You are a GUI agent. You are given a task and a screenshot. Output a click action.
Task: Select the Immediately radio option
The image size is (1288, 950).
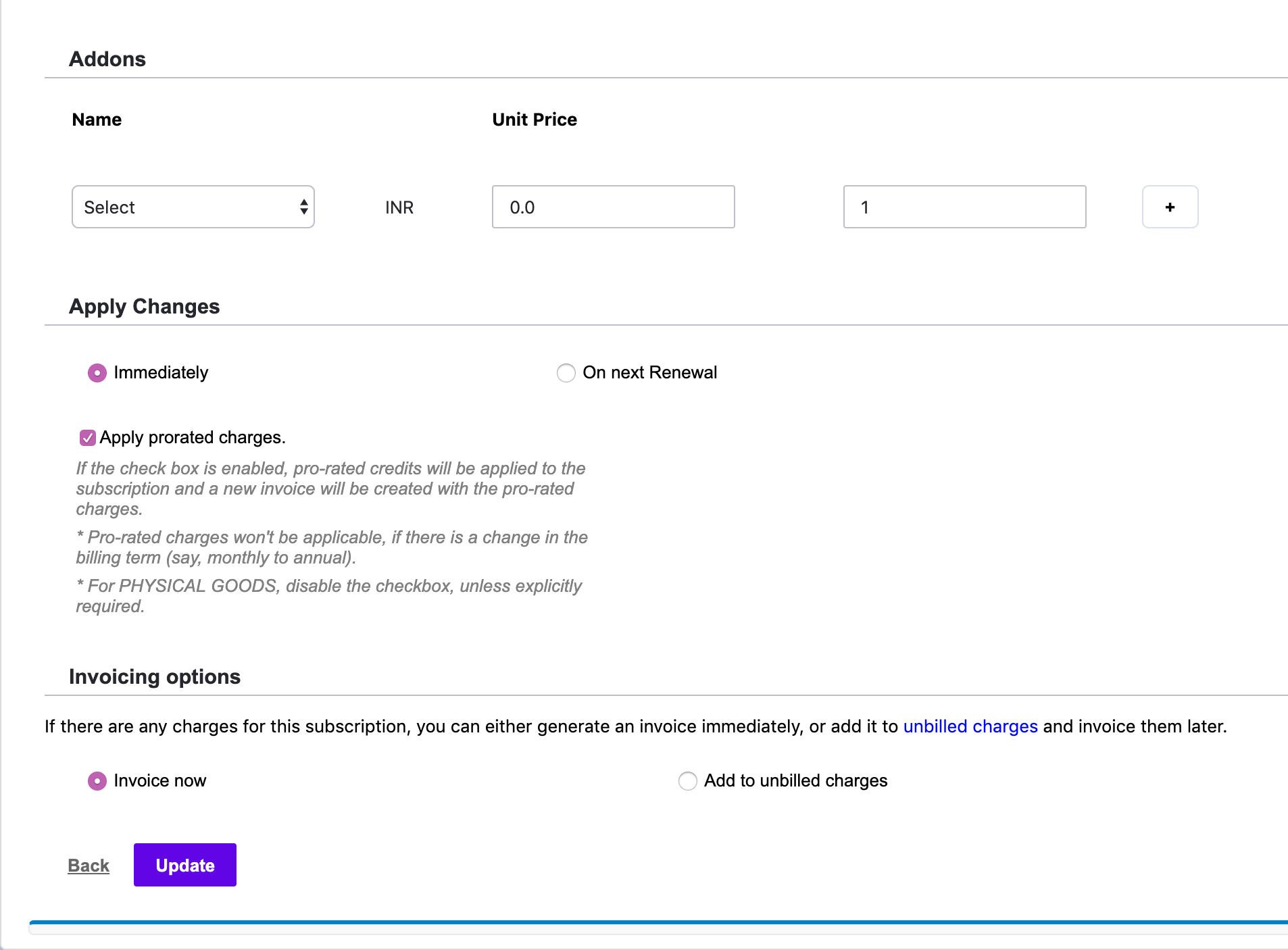point(97,373)
